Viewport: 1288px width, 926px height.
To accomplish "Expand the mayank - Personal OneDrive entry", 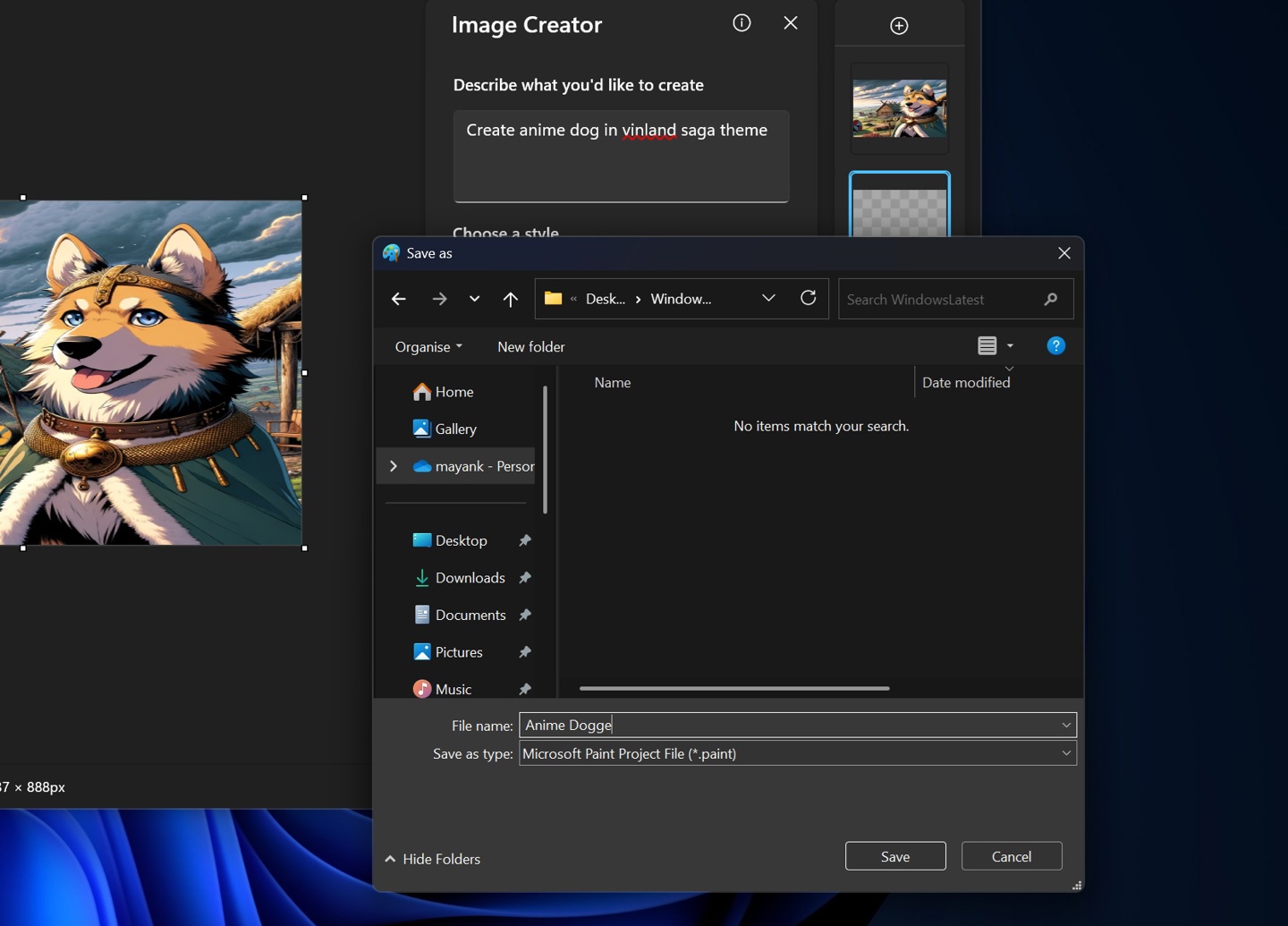I will pos(393,465).
